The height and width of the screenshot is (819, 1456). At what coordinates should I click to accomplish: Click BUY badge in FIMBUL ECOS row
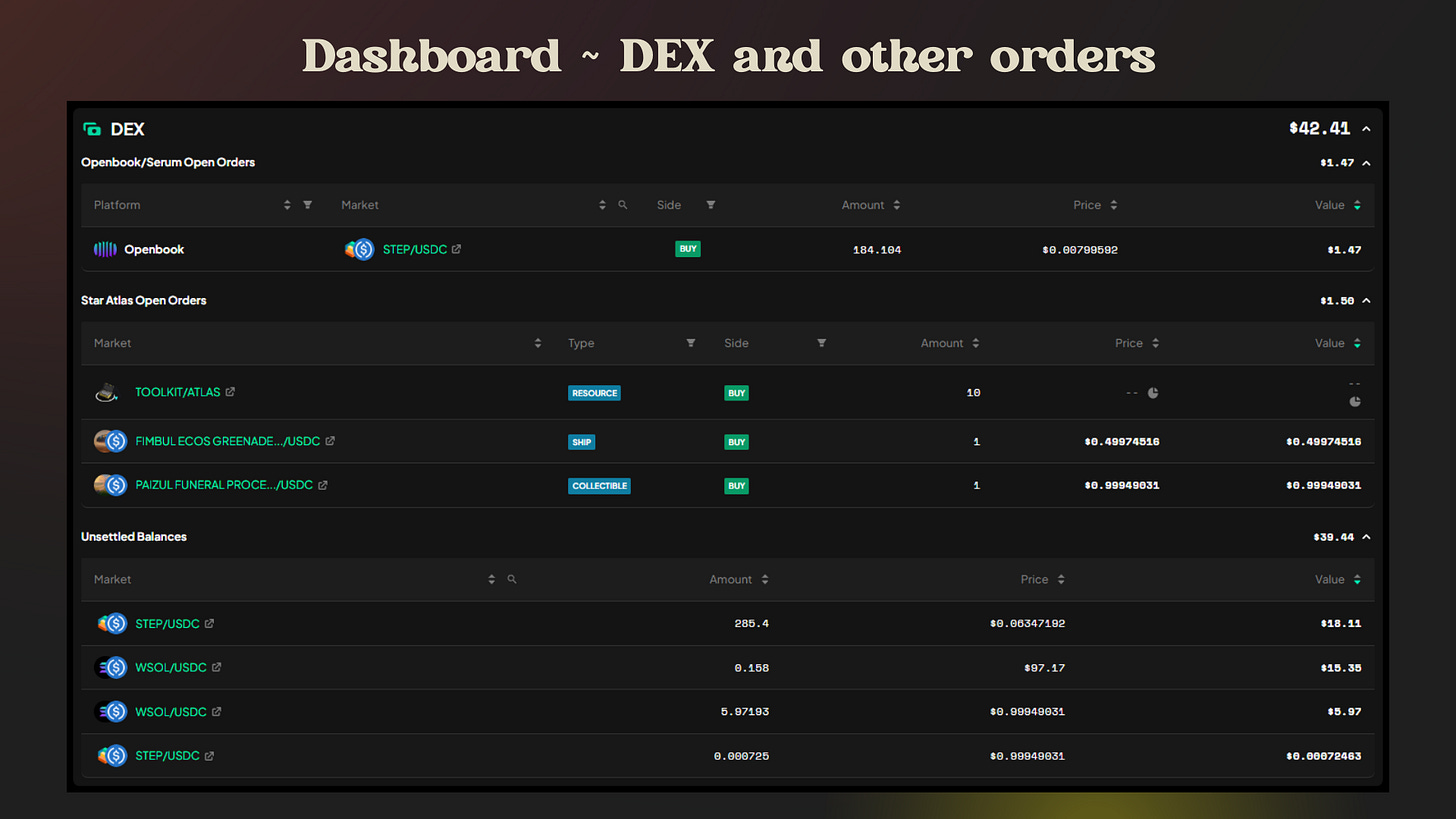point(737,442)
